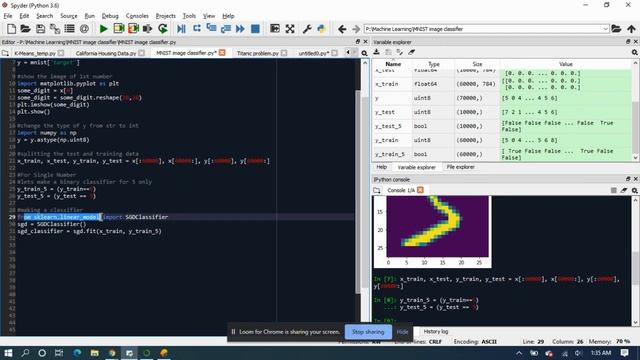This screenshot has height=360, width=640.
Task: Open the Tools menu
Action: point(189,16)
